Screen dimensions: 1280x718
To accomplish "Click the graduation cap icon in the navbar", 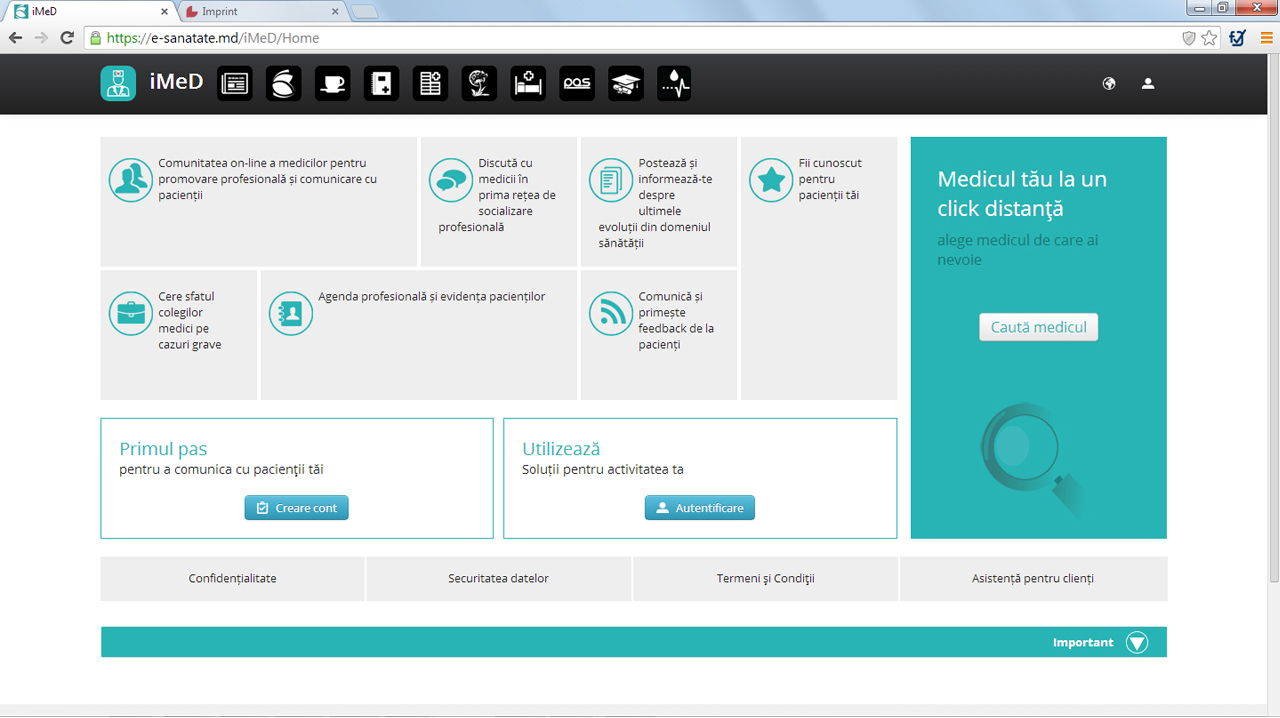I will [626, 84].
